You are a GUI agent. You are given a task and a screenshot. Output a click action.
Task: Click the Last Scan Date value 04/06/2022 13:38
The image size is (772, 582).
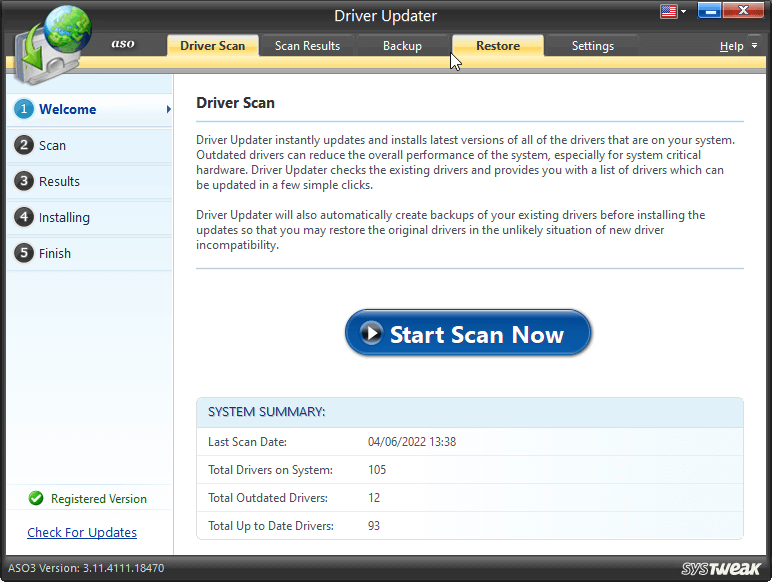[412, 442]
